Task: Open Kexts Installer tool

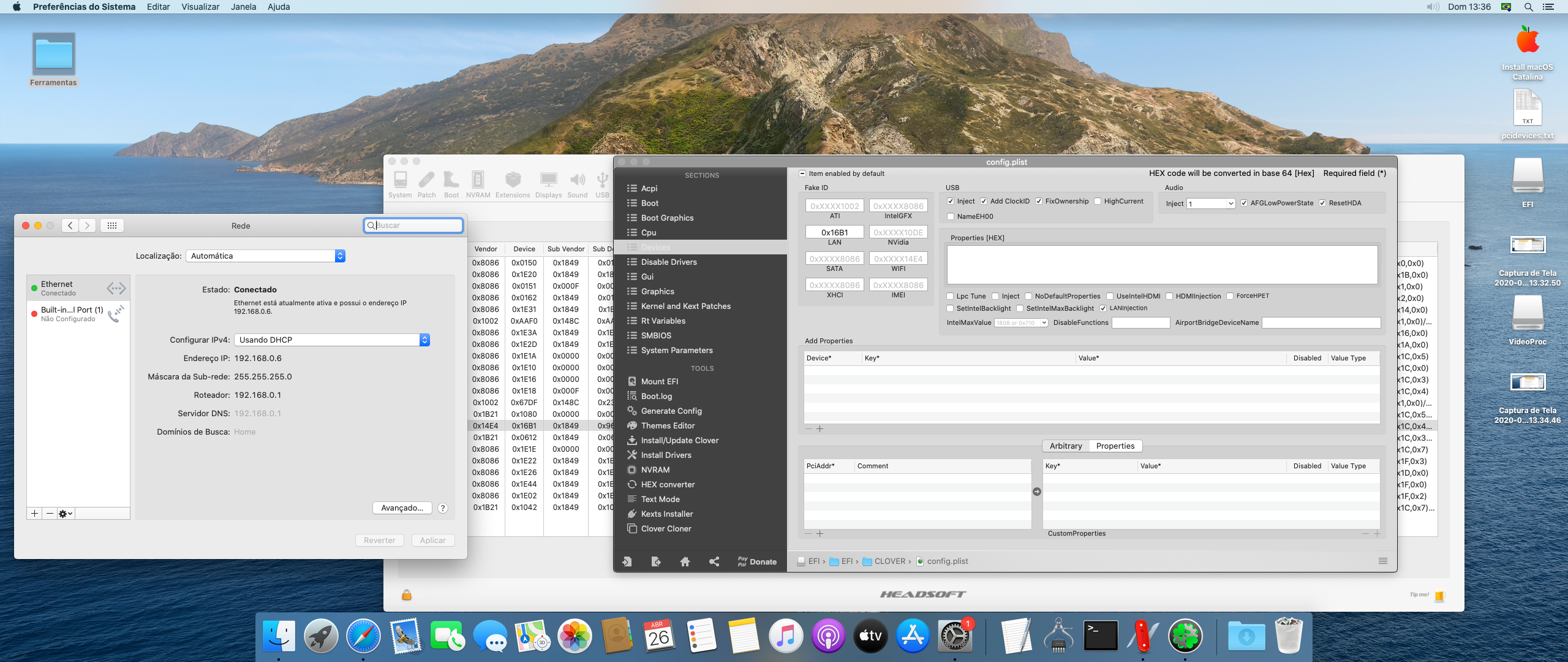Action: pos(666,514)
